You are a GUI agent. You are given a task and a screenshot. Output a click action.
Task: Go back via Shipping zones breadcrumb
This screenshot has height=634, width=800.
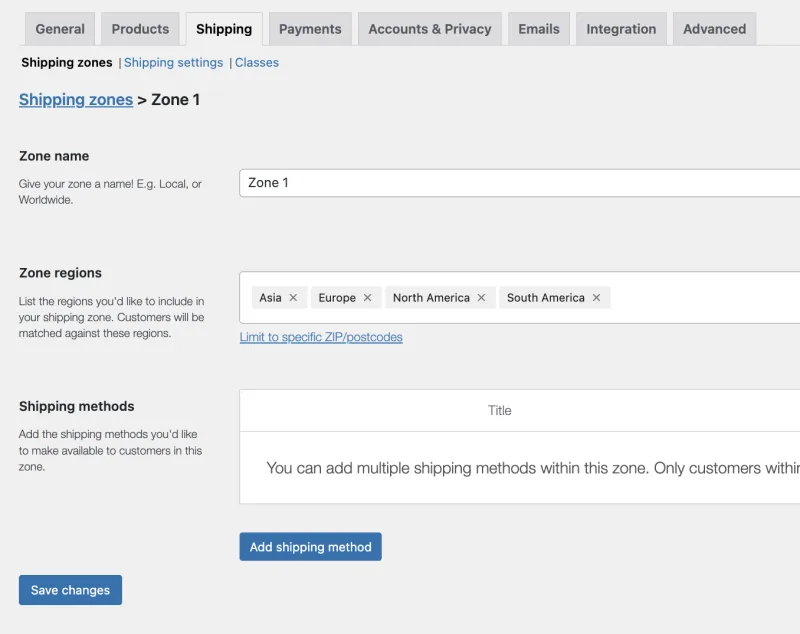pos(76,99)
